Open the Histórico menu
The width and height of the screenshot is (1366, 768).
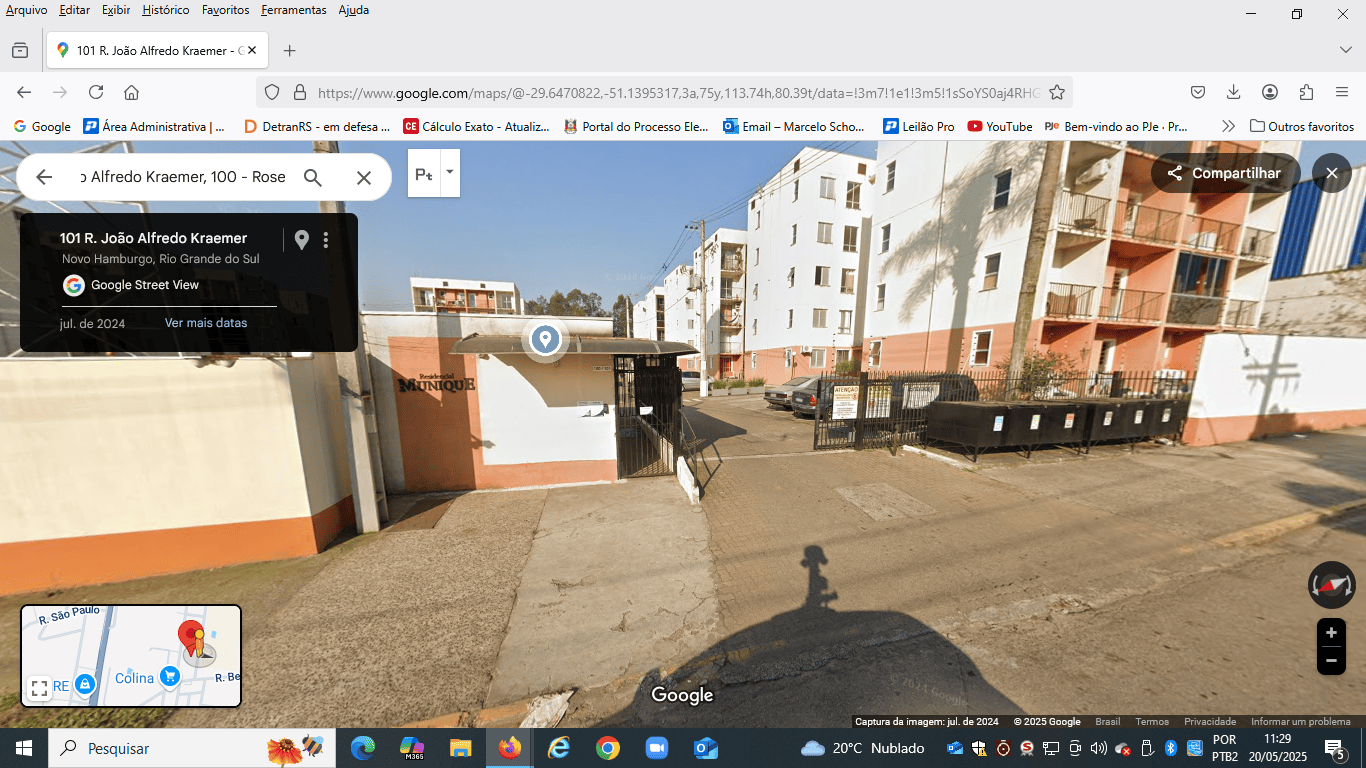[x=166, y=10]
